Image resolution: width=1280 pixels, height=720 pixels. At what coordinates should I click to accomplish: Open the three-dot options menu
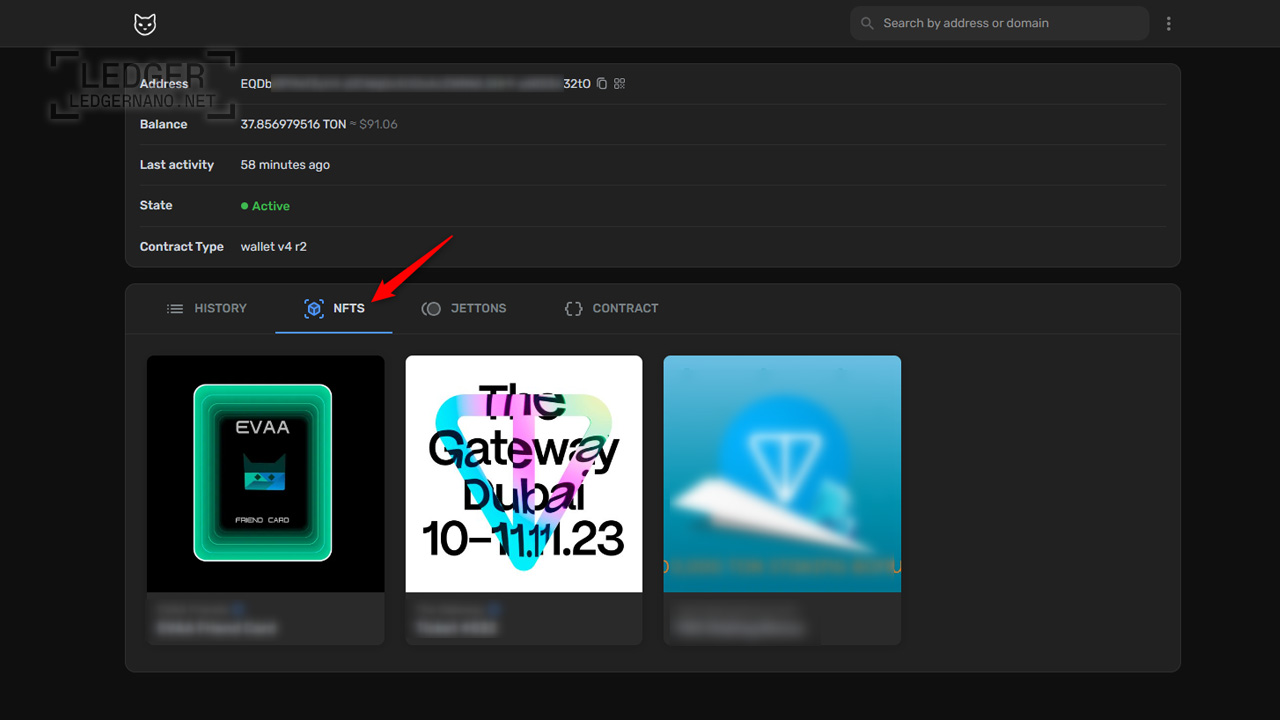[x=1168, y=23]
